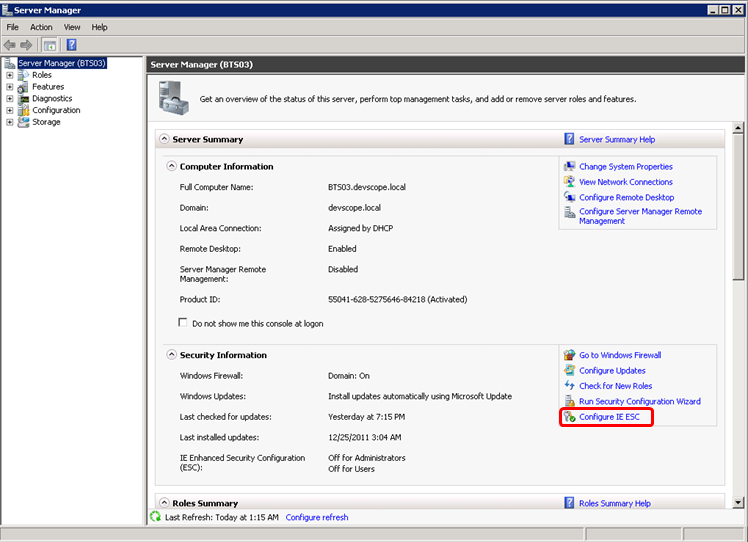748x542 pixels.
Task: Select Server Manager (BTS03) in the tree
Action: tap(62, 63)
